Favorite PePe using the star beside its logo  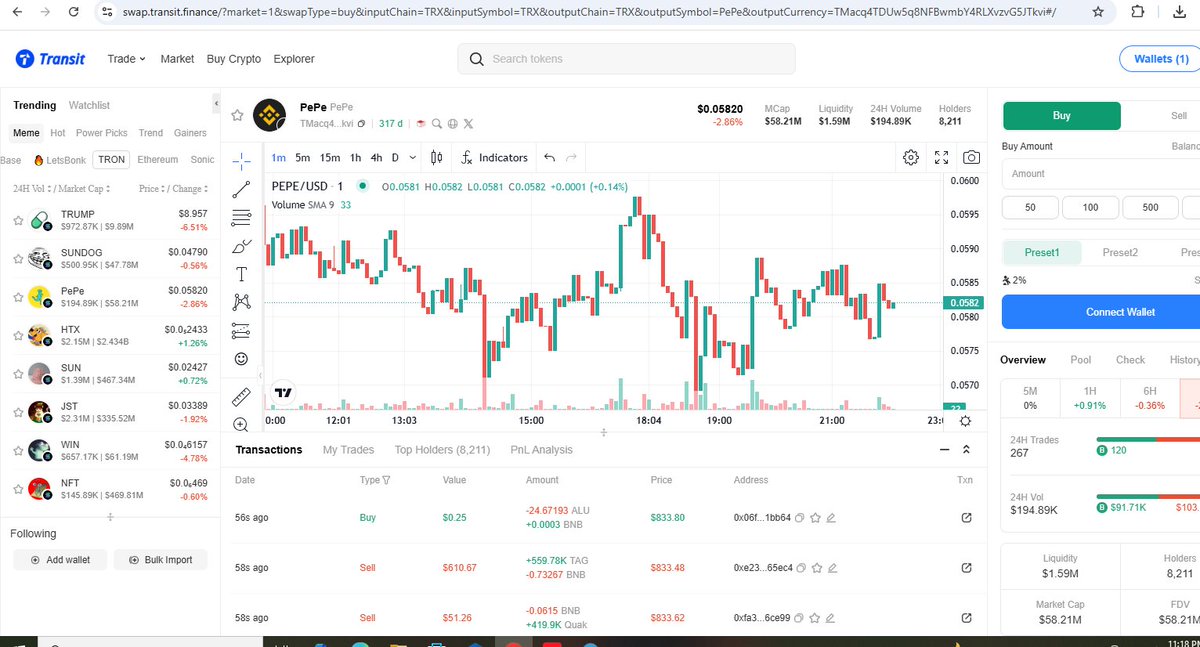tap(237, 115)
